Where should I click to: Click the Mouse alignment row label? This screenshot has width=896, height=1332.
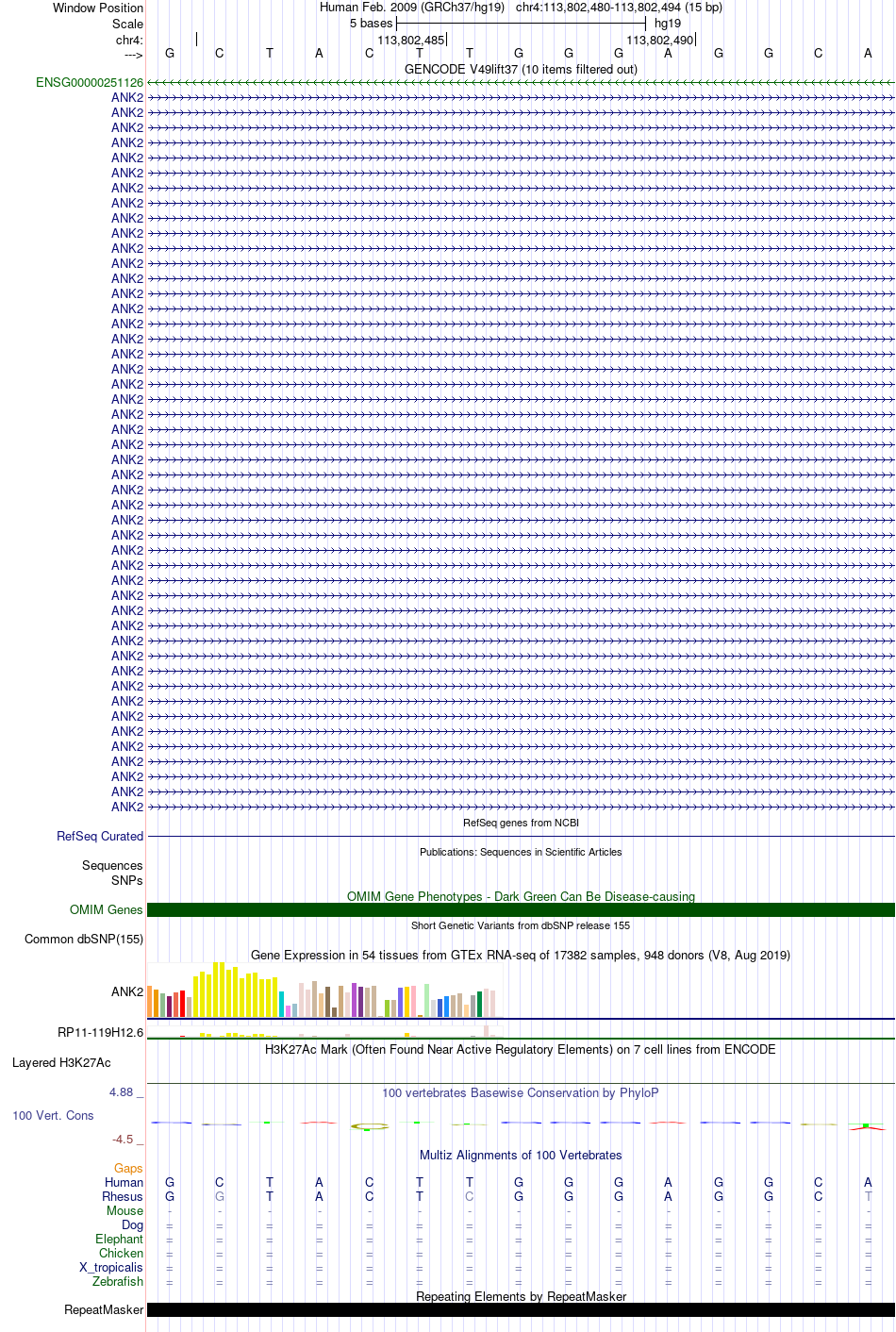coord(125,1210)
